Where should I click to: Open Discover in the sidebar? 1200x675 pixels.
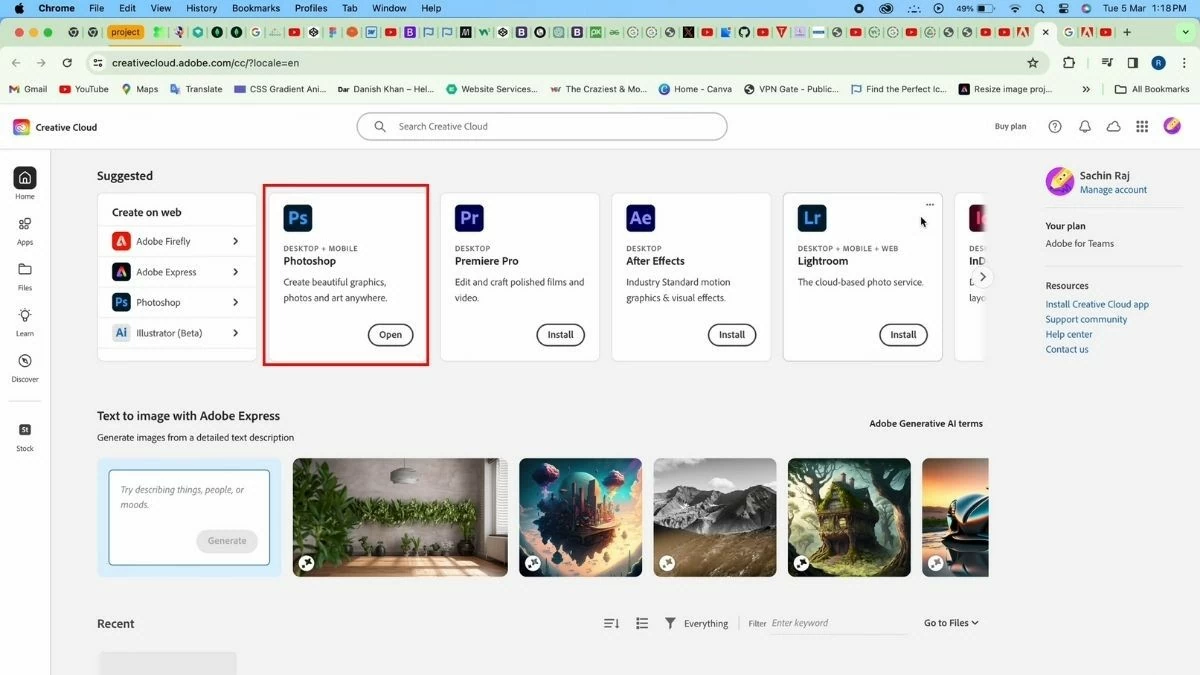pyautogui.click(x=24, y=366)
